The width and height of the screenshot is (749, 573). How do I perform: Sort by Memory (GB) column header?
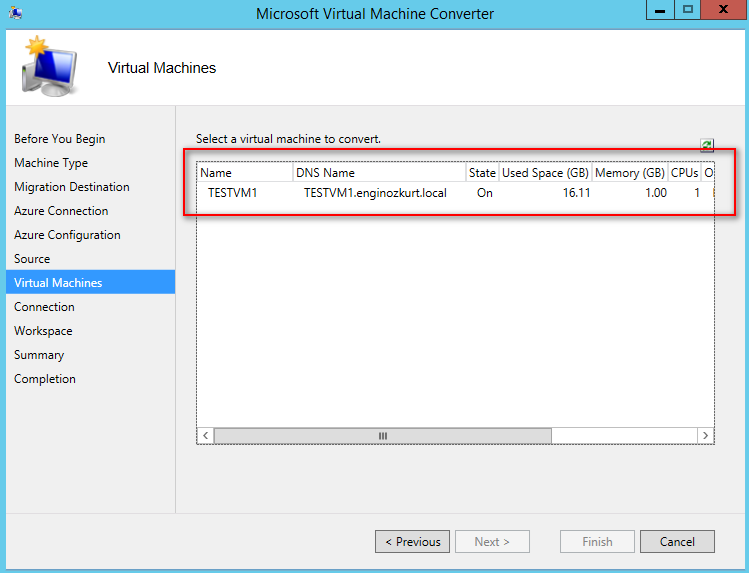(x=630, y=172)
